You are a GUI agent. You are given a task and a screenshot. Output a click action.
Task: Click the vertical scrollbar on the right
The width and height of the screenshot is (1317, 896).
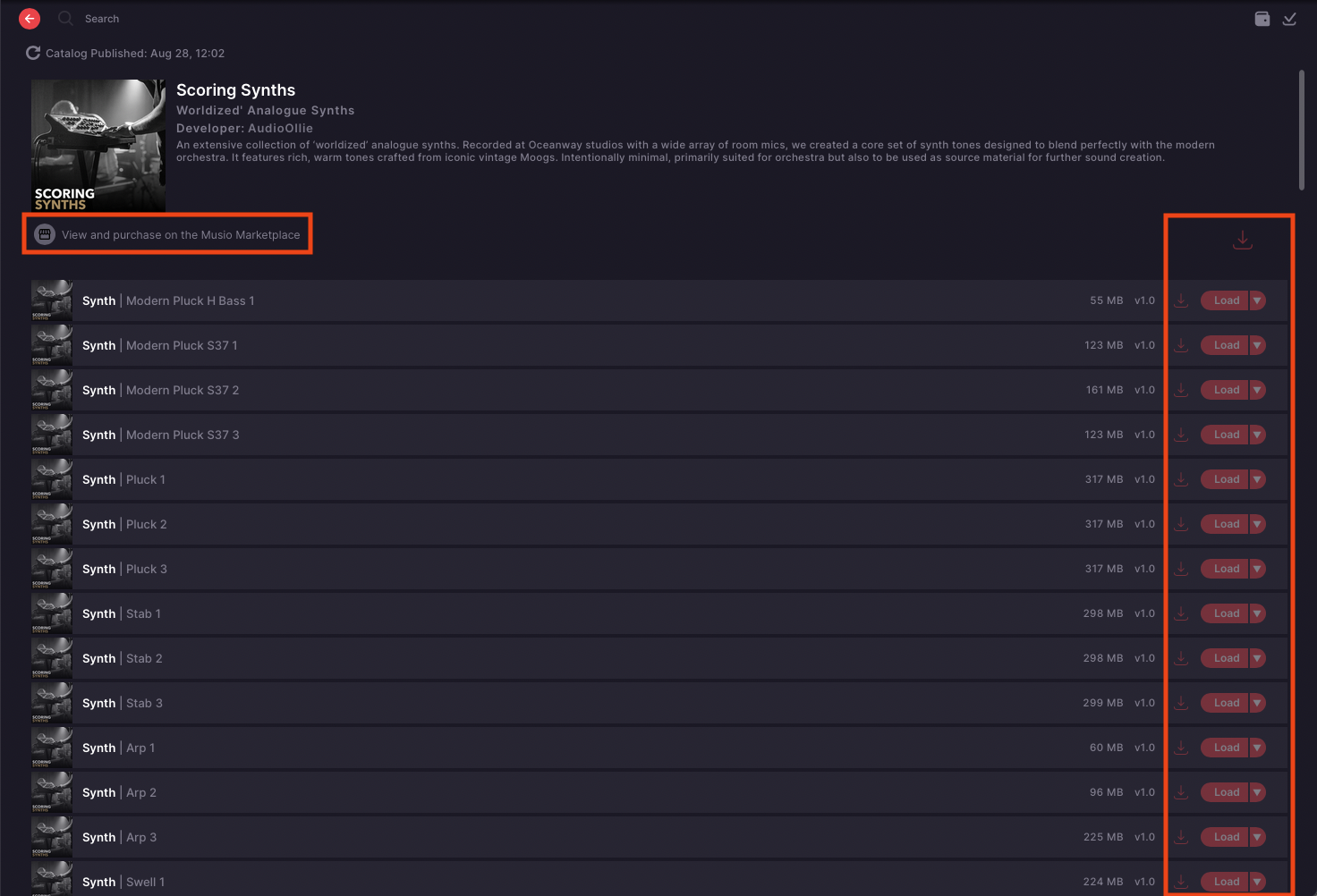tap(1302, 130)
